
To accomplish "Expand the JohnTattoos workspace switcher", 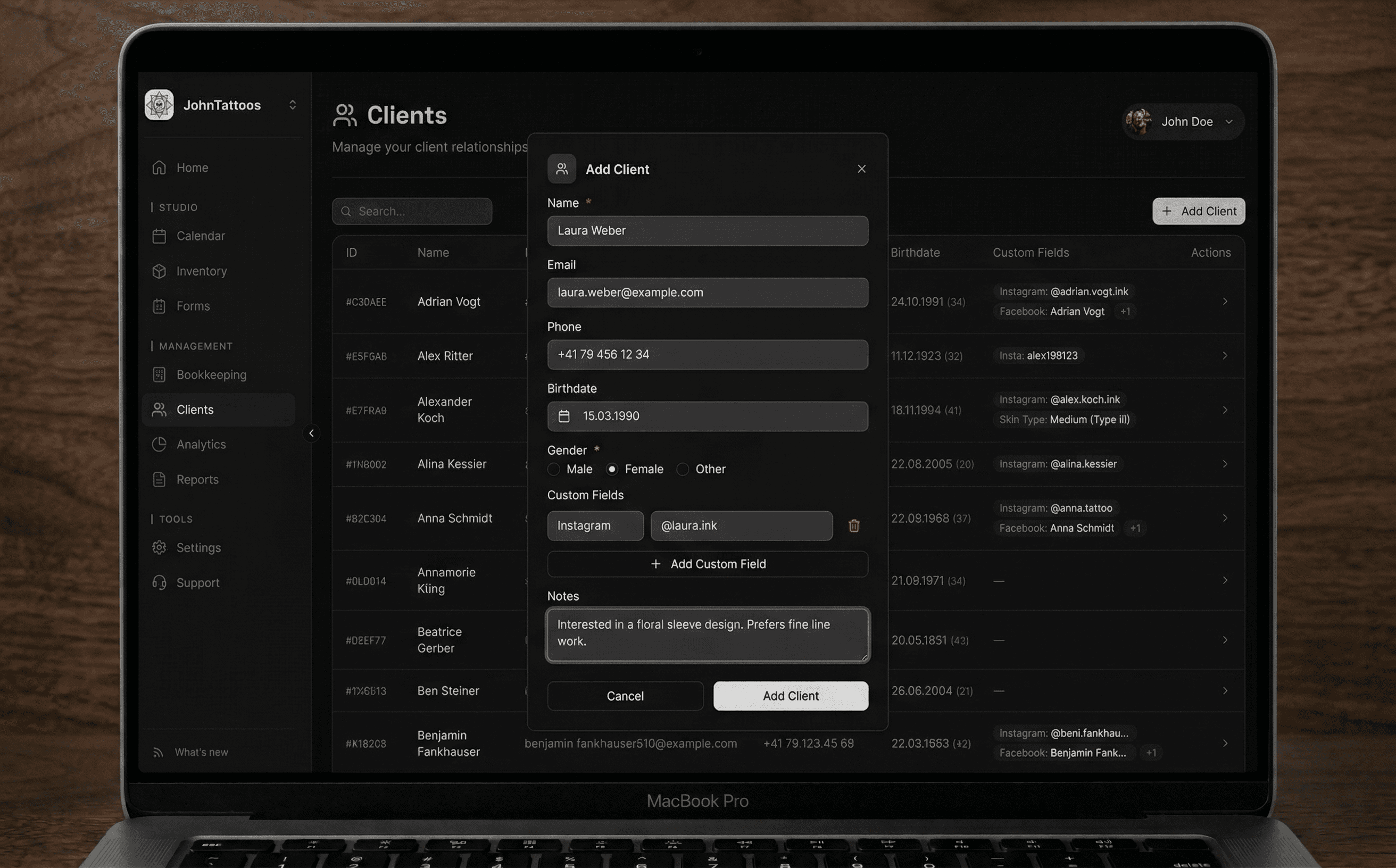I will point(292,105).
